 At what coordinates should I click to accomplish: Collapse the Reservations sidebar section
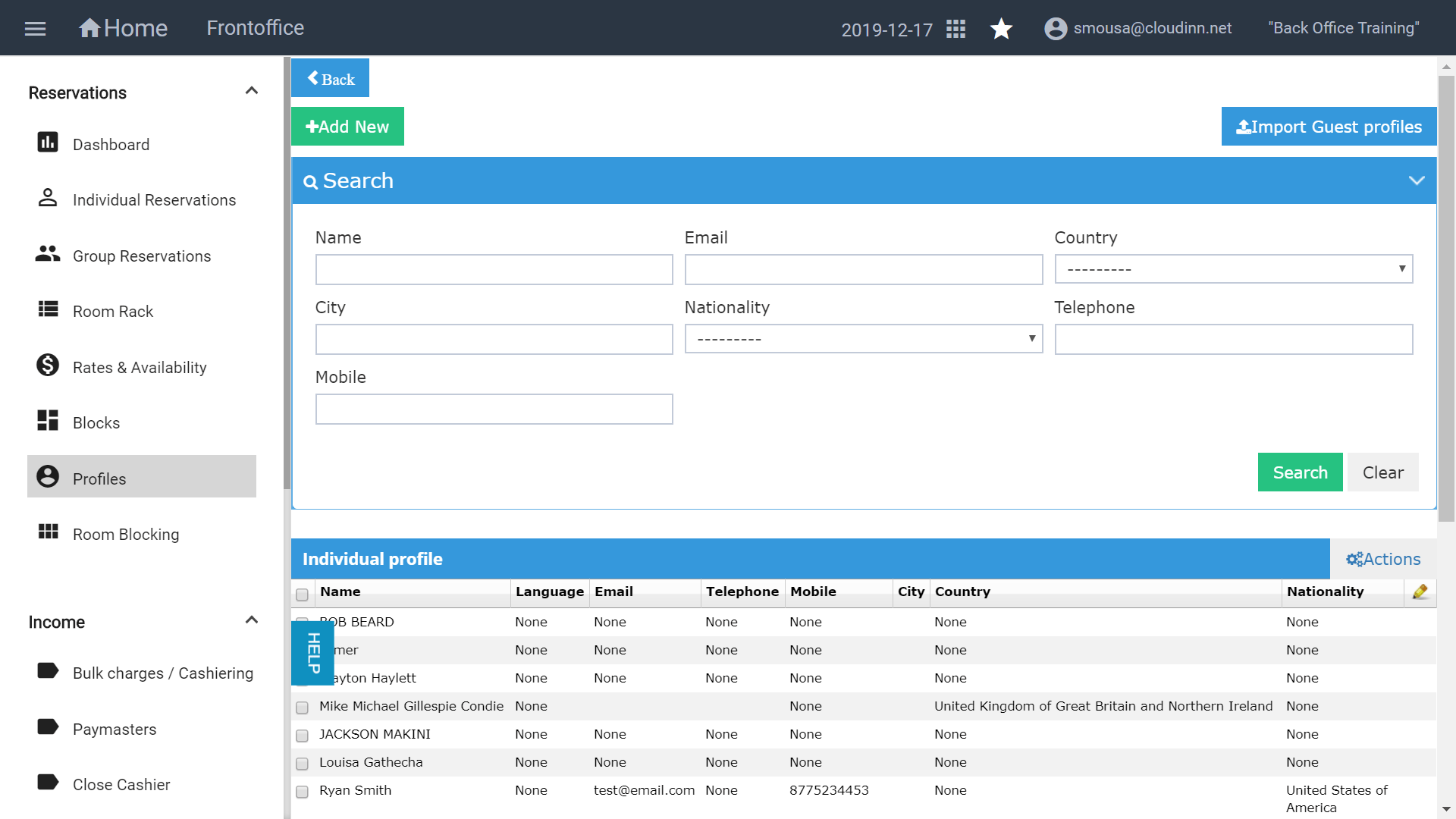pos(252,91)
